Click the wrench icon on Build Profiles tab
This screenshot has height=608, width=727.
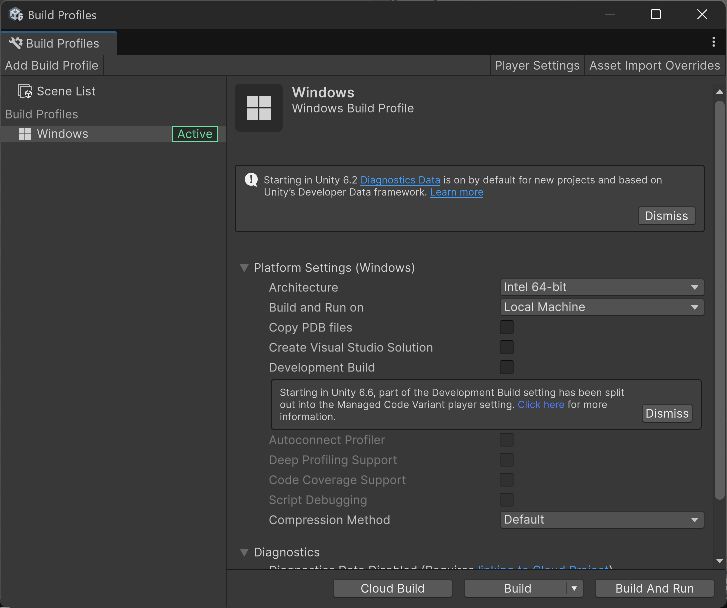pyautogui.click(x=16, y=43)
